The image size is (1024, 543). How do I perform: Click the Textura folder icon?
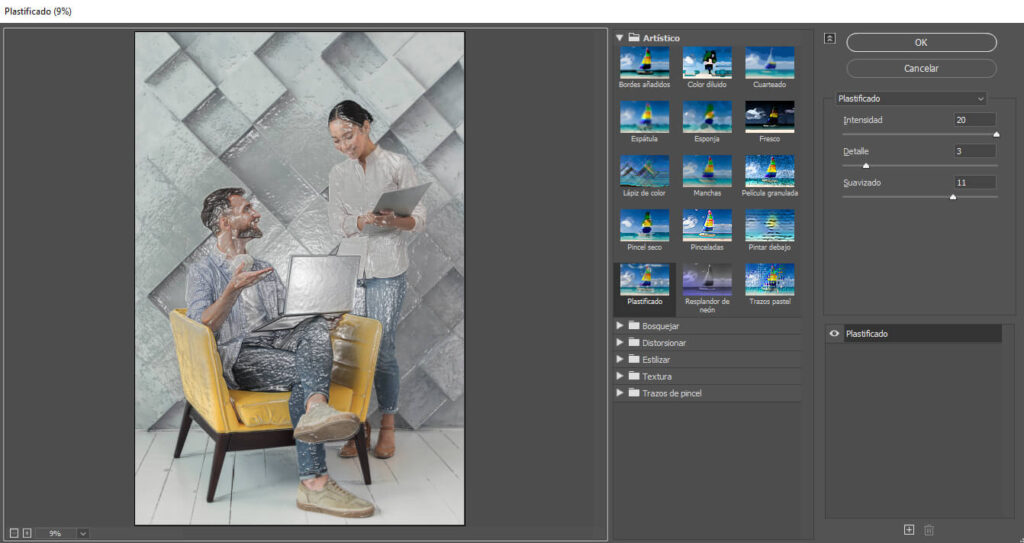633,376
